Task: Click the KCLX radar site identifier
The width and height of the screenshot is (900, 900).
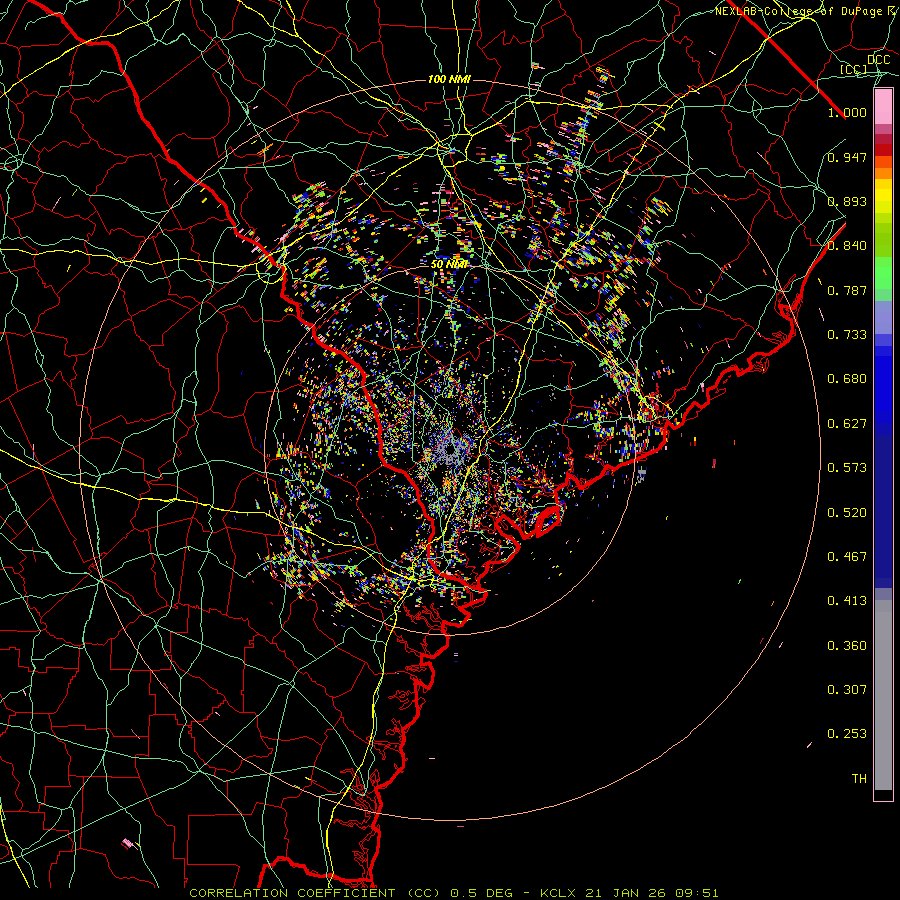Action: pos(557,893)
